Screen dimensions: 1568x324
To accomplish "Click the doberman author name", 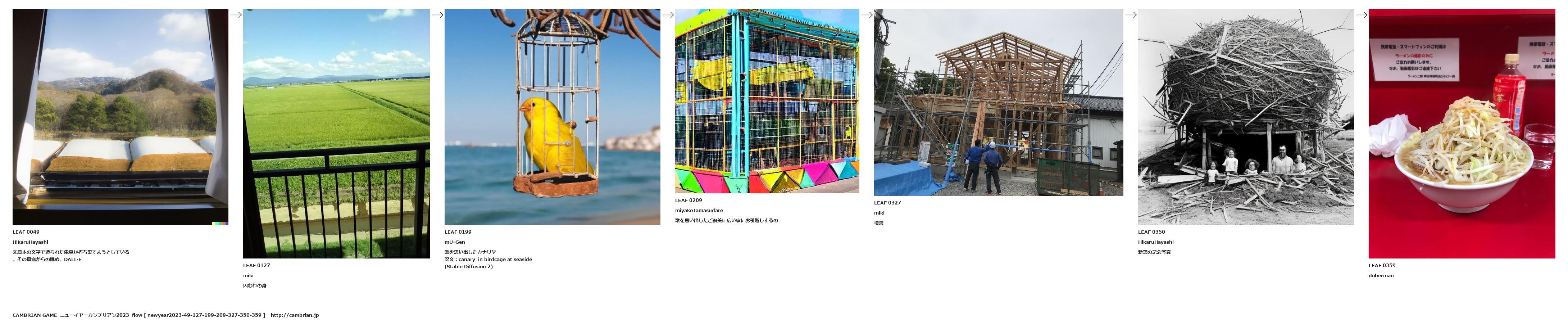I will coord(1381,275).
